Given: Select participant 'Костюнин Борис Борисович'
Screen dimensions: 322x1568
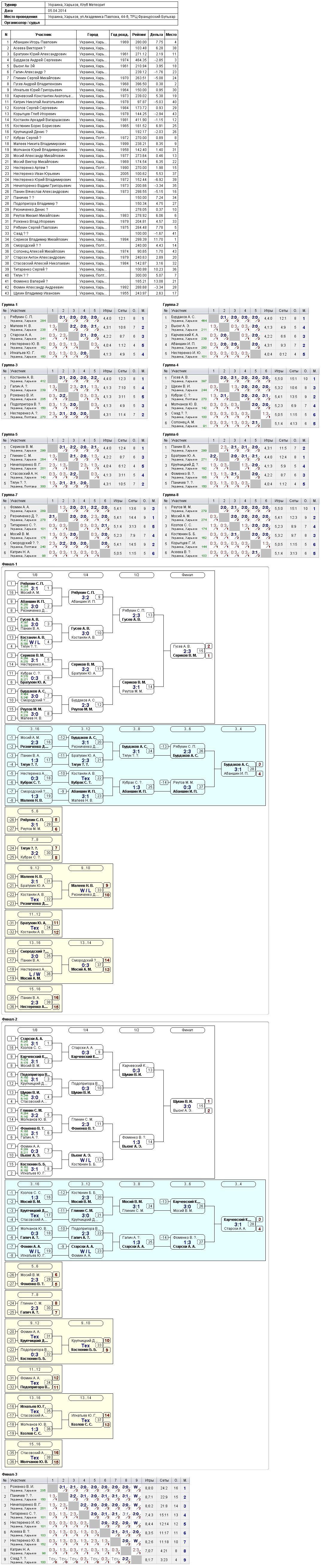Looking at the screenshot, I should coord(37,126).
